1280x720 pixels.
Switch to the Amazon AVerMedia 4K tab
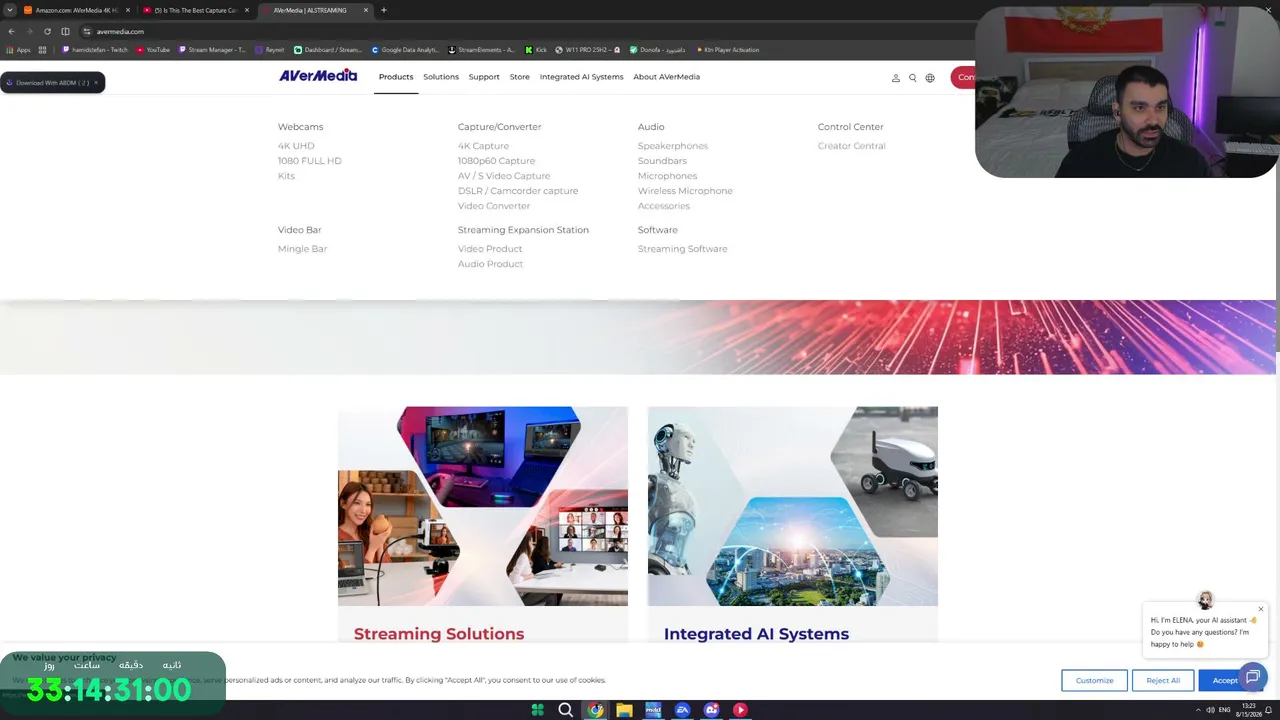click(77, 10)
